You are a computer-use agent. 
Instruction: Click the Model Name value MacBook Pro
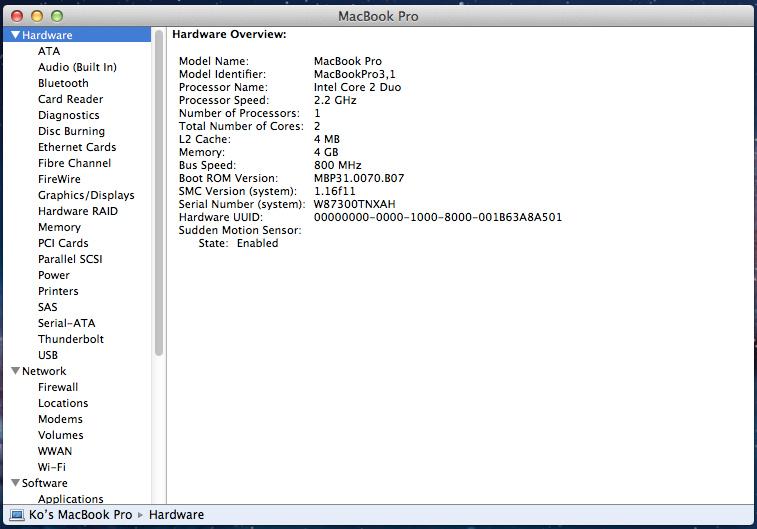pos(348,61)
